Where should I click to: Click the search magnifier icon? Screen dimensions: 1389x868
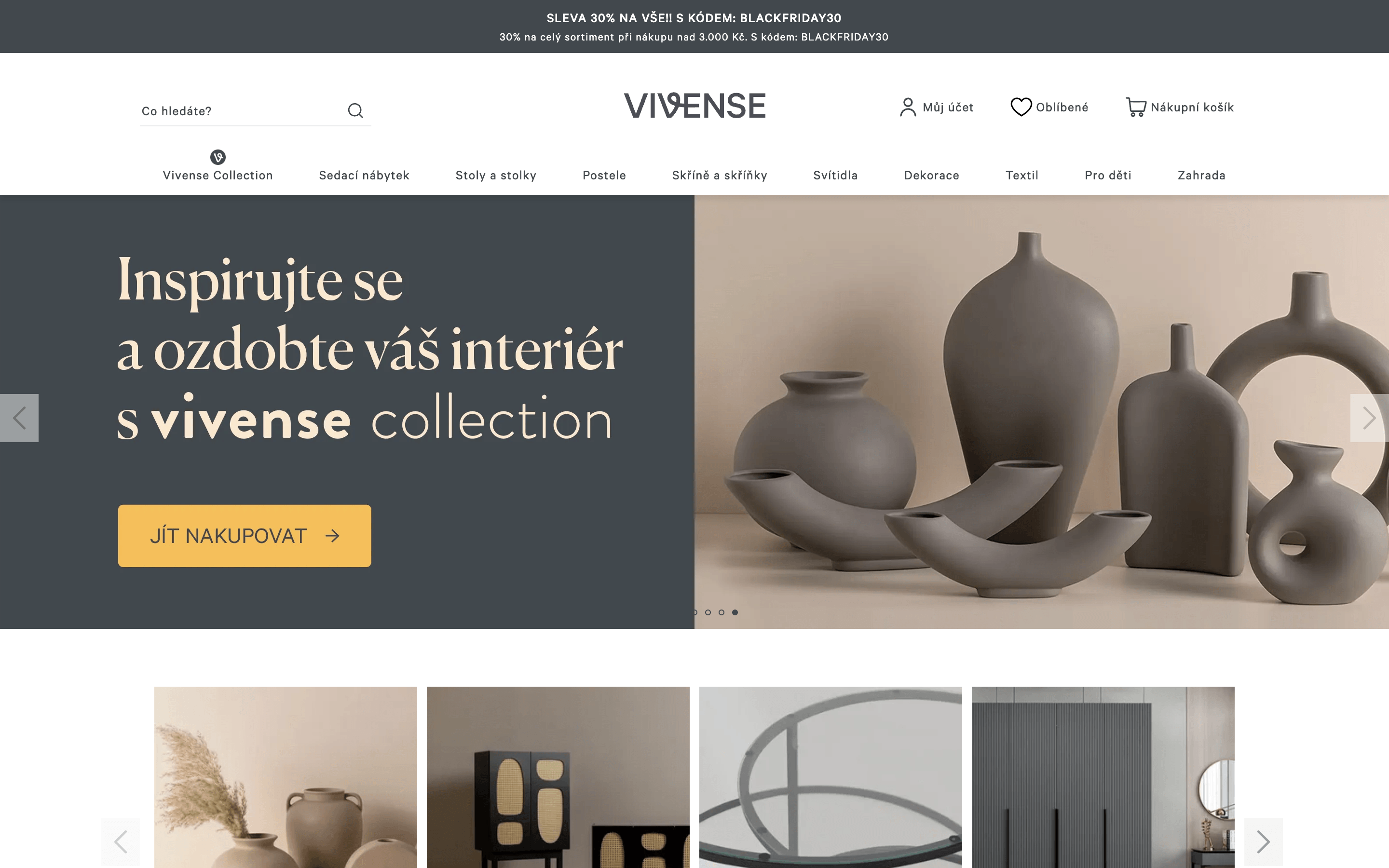point(355,110)
